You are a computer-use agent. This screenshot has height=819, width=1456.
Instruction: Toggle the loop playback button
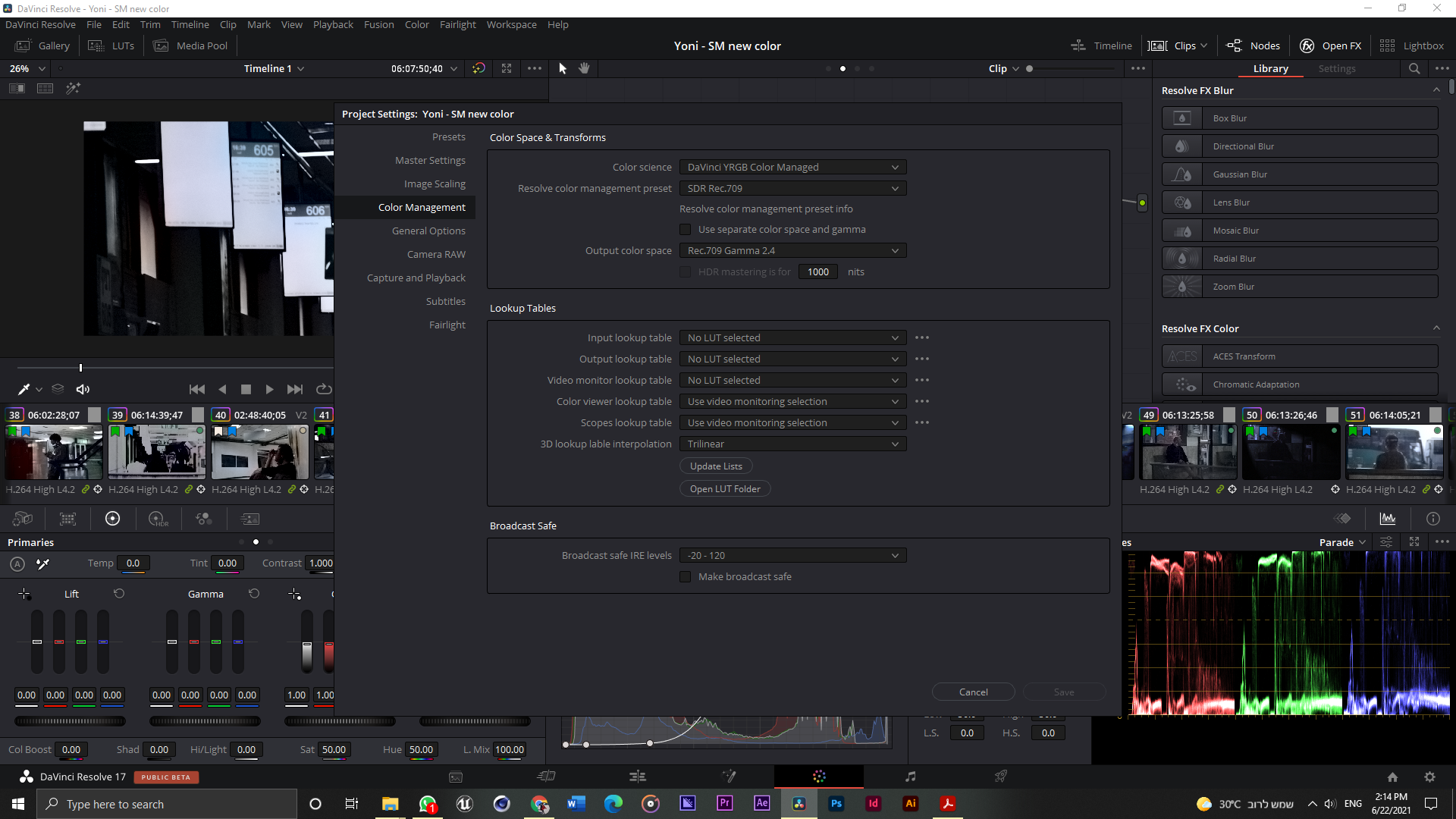pos(324,389)
